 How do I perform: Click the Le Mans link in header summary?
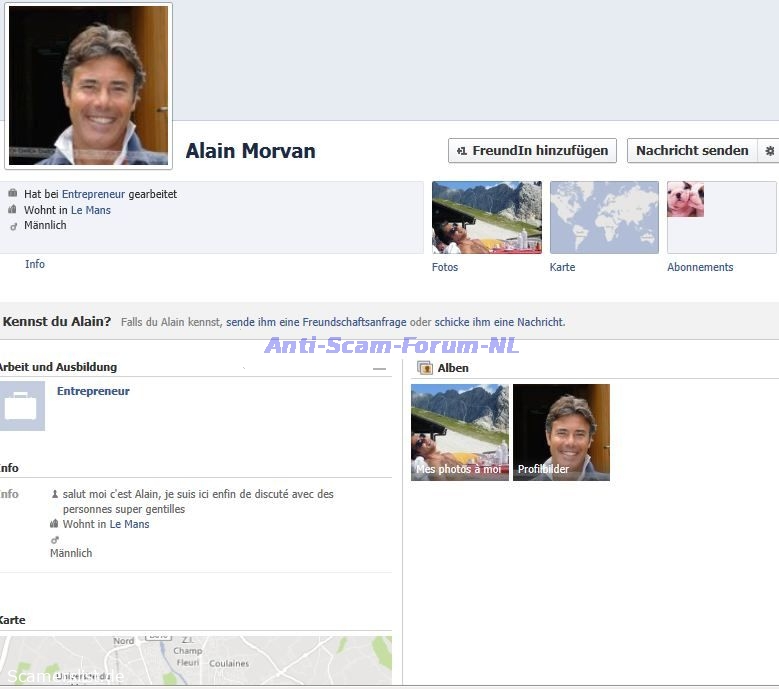pos(90,210)
